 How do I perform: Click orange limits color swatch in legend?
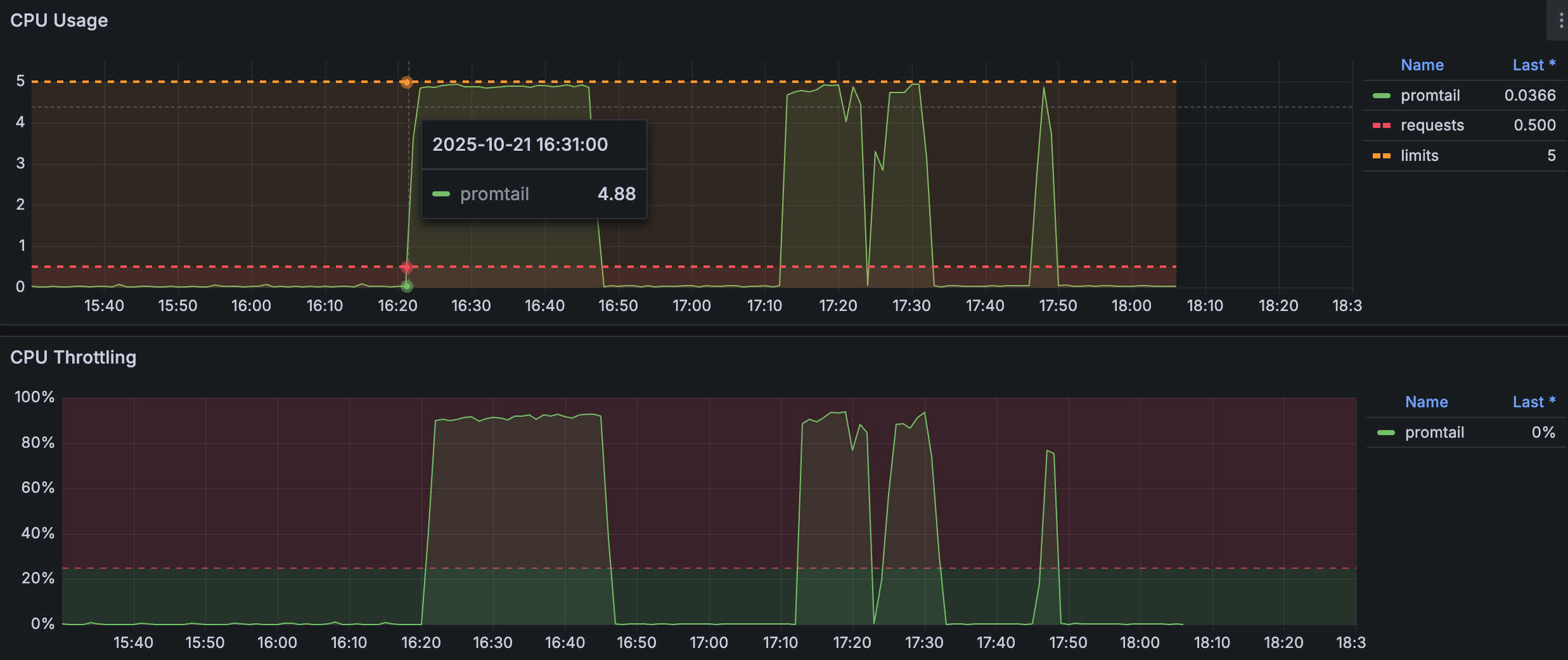[x=1381, y=156]
